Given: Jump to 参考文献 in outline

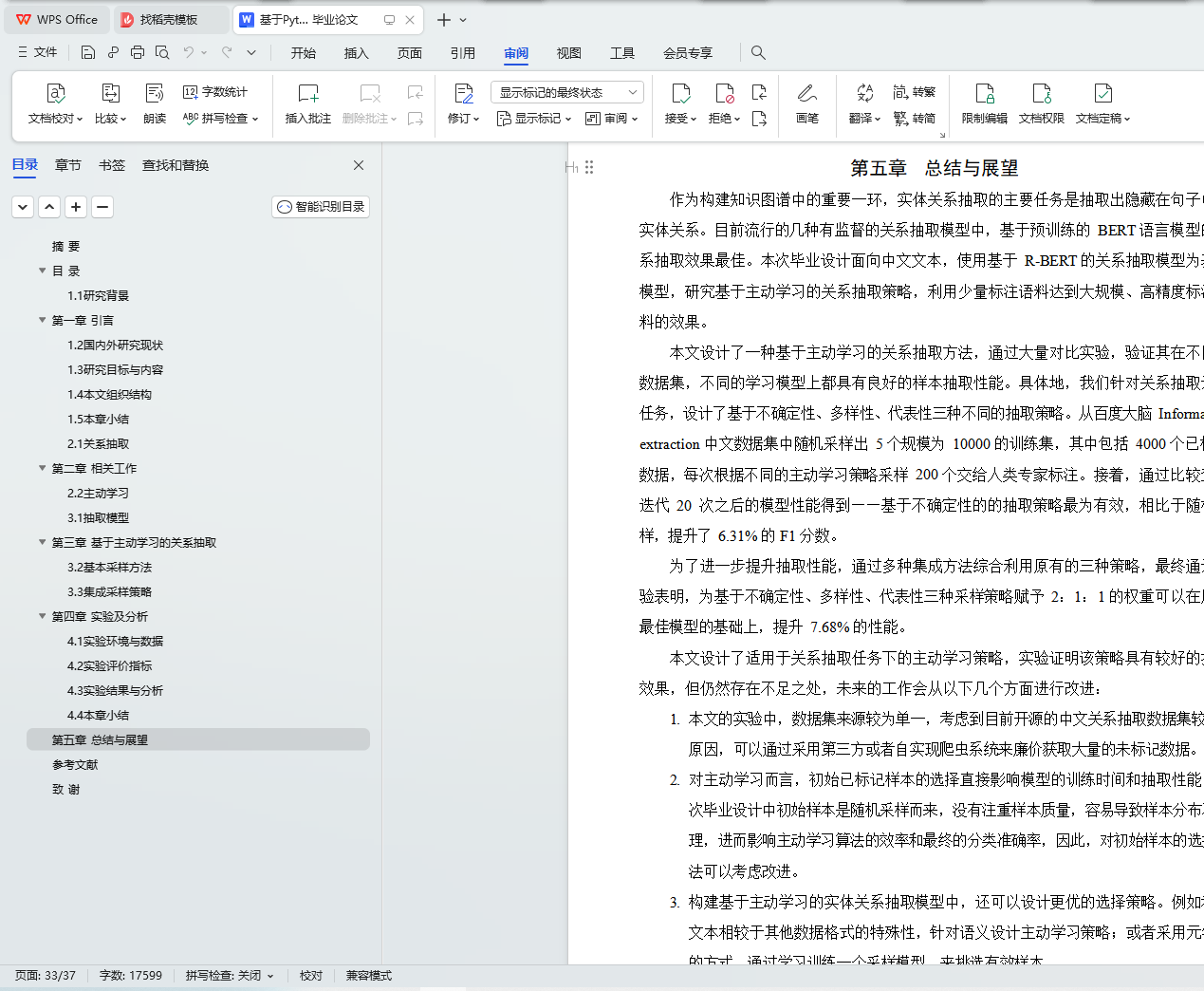Looking at the screenshot, I should [75, 764].
